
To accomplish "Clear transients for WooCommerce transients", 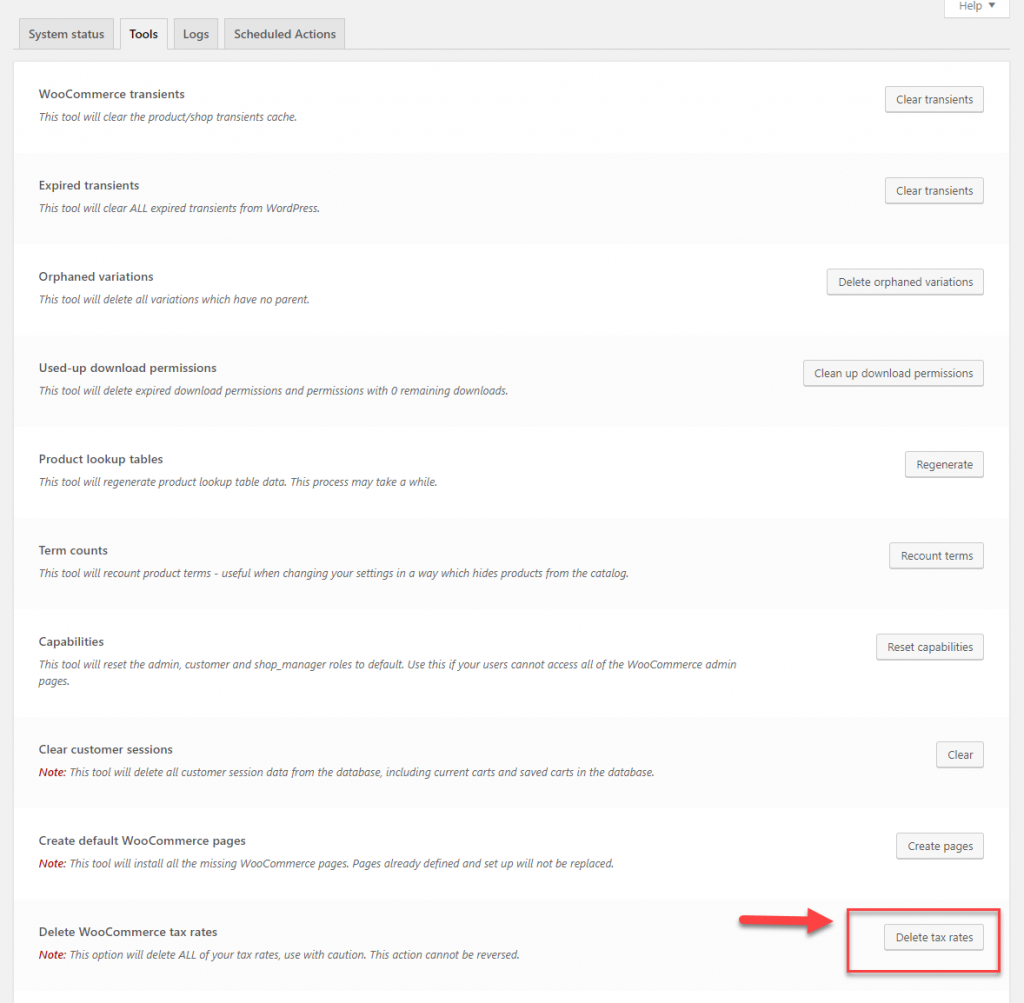I will point(934,99).
